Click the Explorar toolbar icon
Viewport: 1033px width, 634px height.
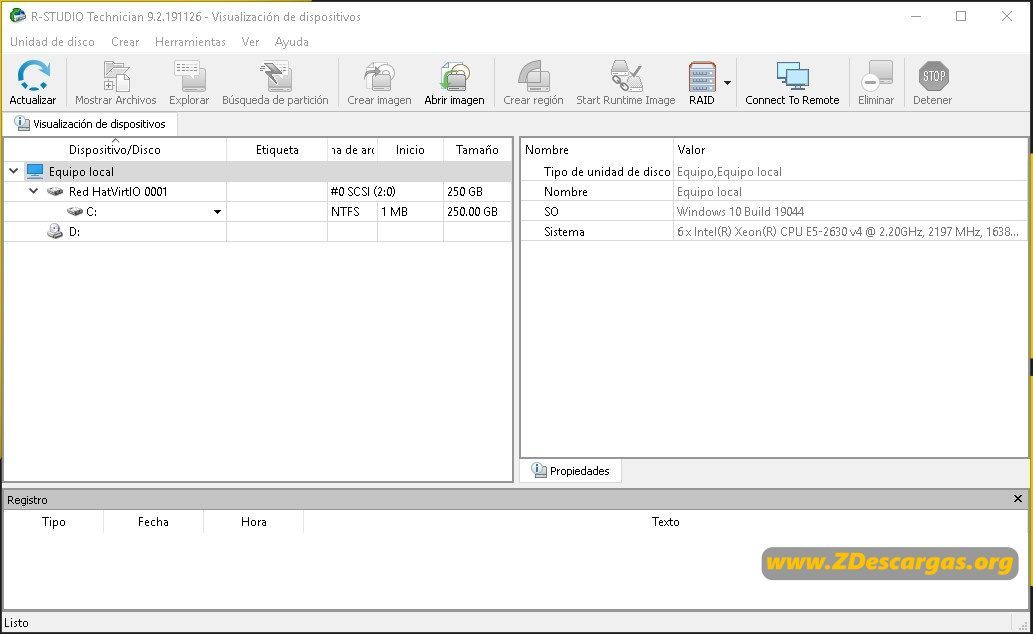189,76
